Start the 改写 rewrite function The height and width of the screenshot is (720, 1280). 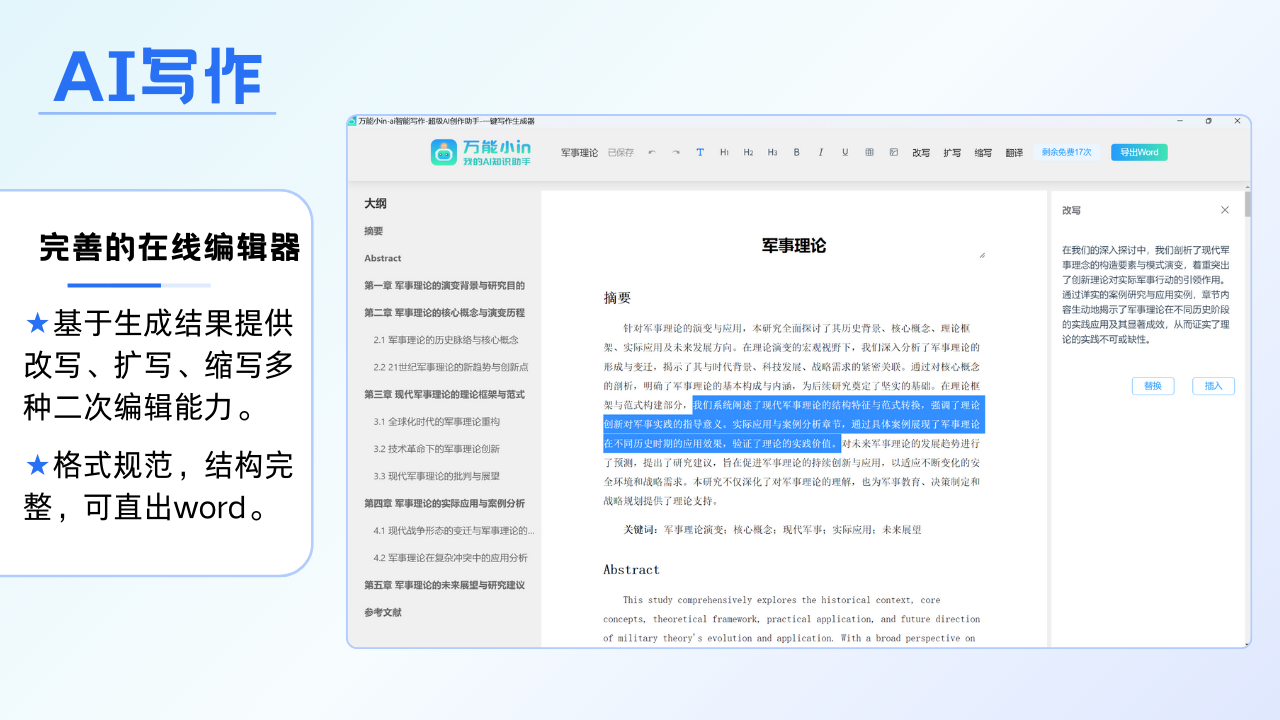tap(921, 152)
